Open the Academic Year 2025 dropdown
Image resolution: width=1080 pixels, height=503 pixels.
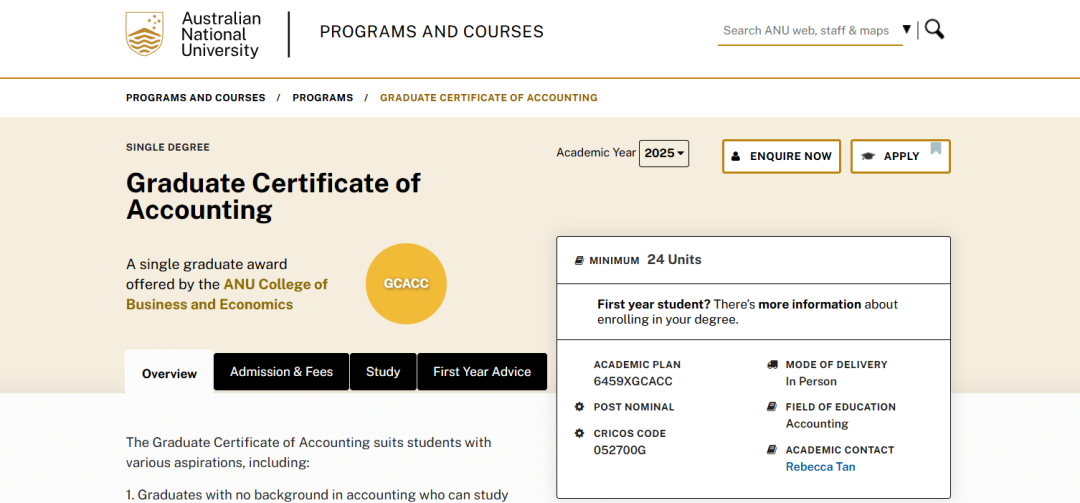point(664,153)
